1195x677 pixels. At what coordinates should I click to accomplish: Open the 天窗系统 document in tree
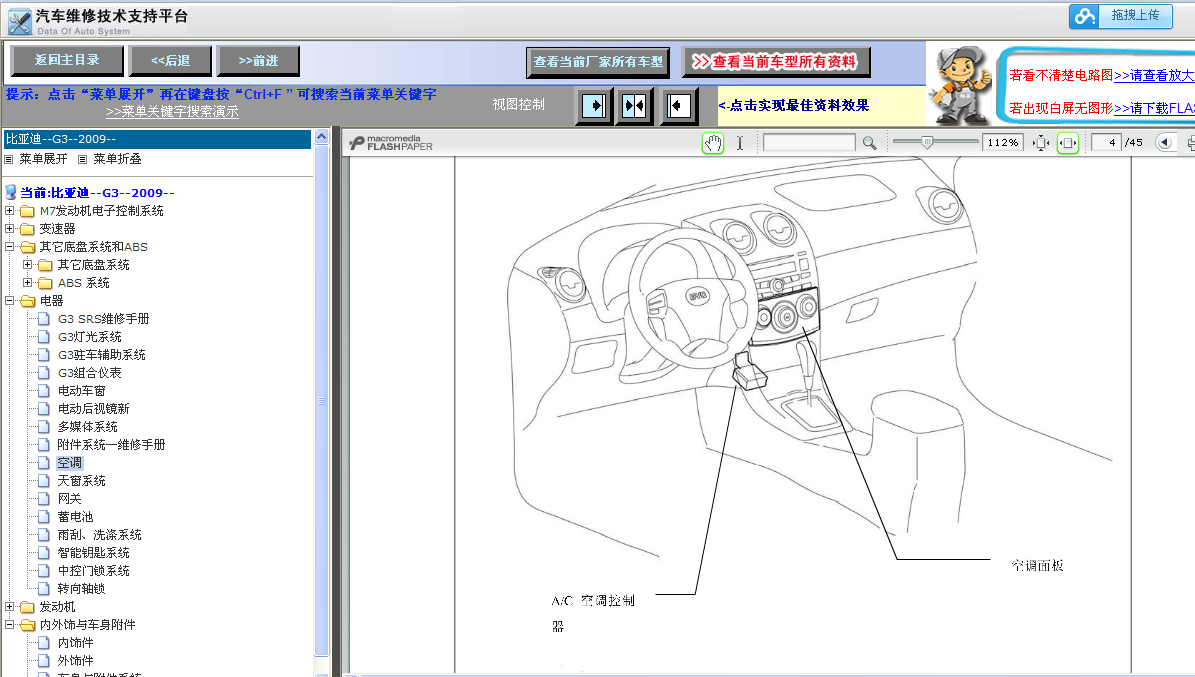[81, 481]
